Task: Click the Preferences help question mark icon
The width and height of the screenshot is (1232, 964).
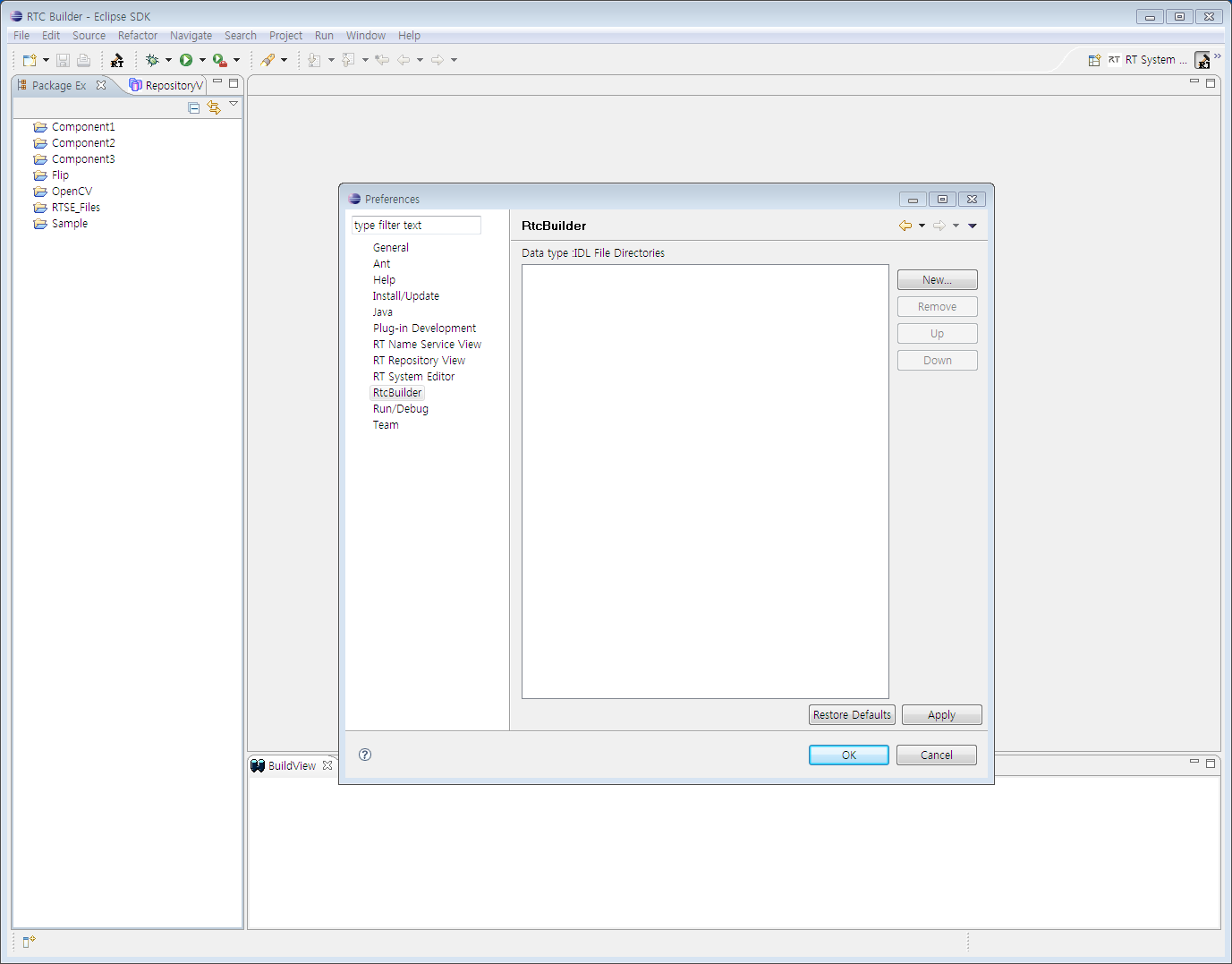Action: click(x=365, y=755)
